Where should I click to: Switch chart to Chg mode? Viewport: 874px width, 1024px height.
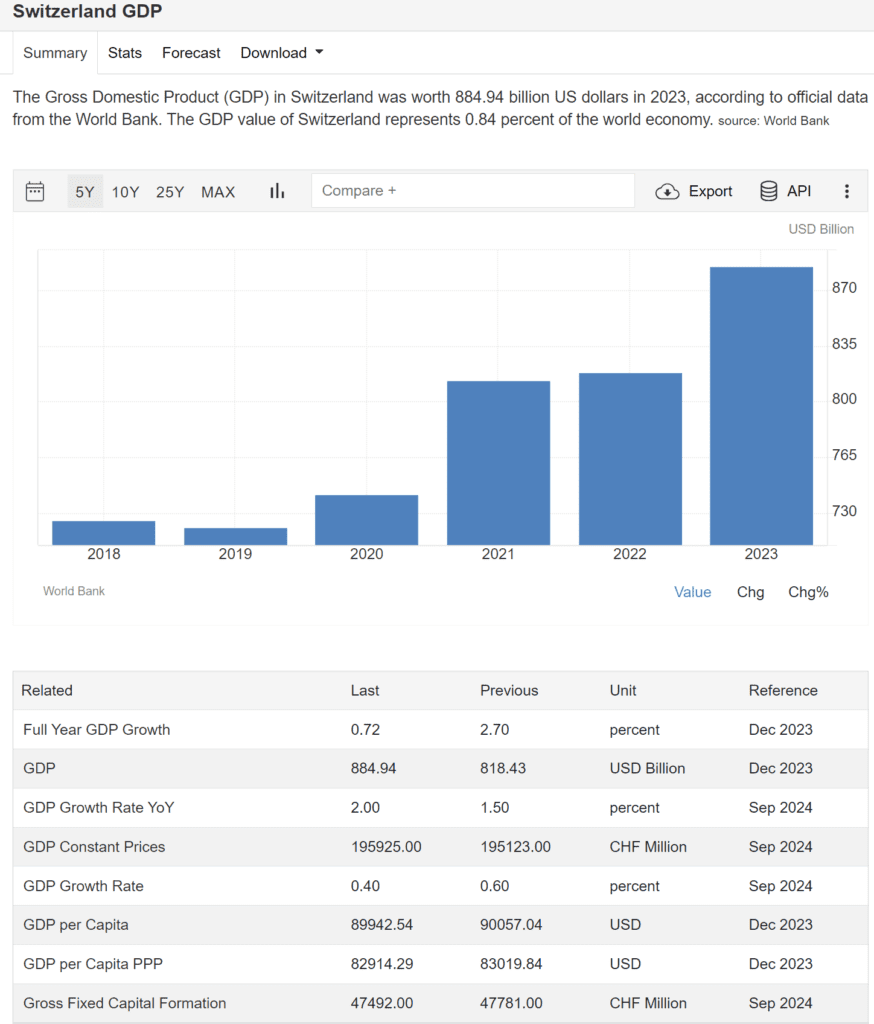[750, 592]
